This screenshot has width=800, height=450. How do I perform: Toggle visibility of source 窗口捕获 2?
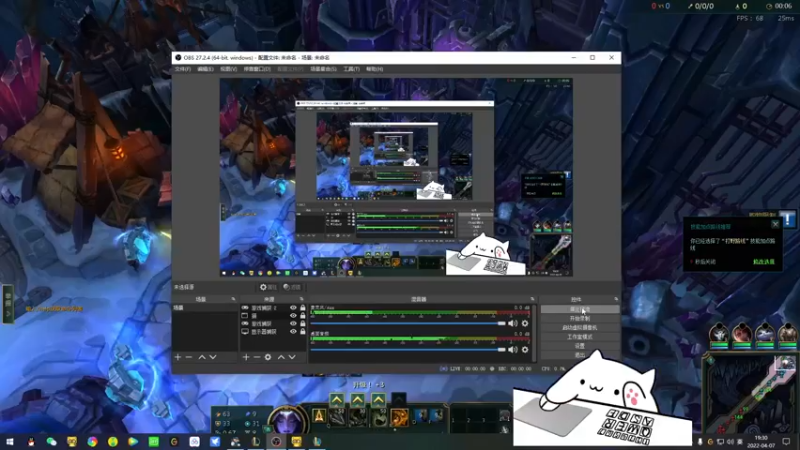point(293,308)
